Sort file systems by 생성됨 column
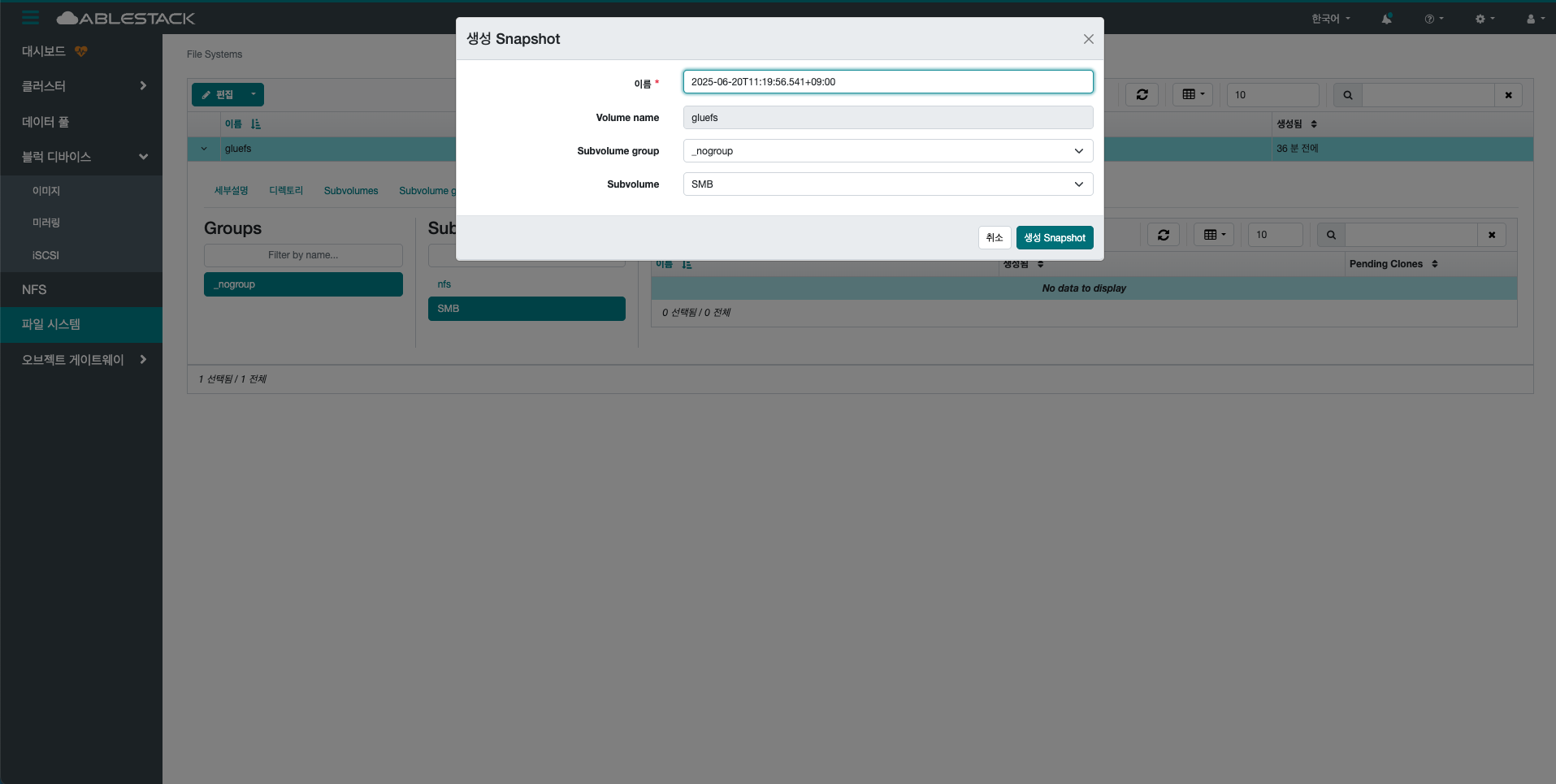The width and height of the screenshot is (1556, 784). [x=1296, y=123]
